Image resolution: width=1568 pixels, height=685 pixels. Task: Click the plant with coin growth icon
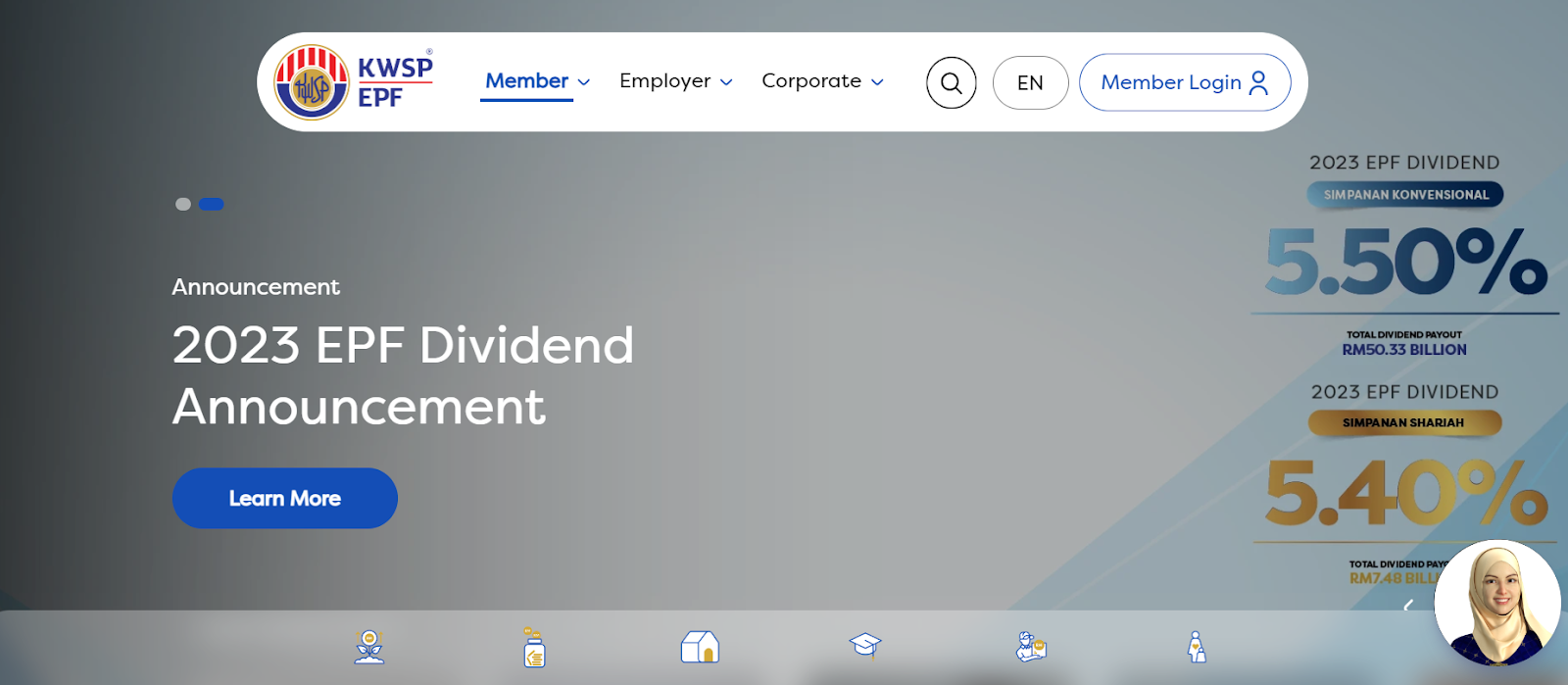coord(369,647)
